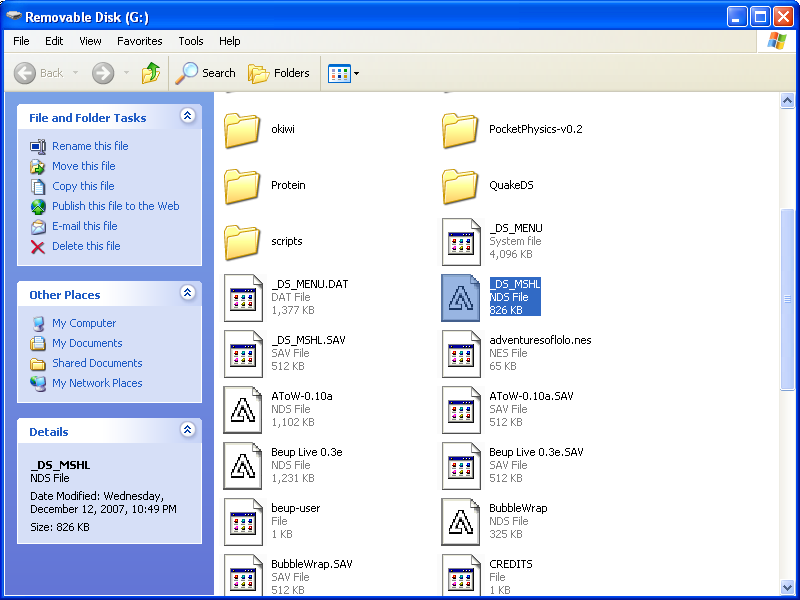Open the QuakeDS folder icon
This screenshot has height=600, width=800.
[x=461, y=186]
